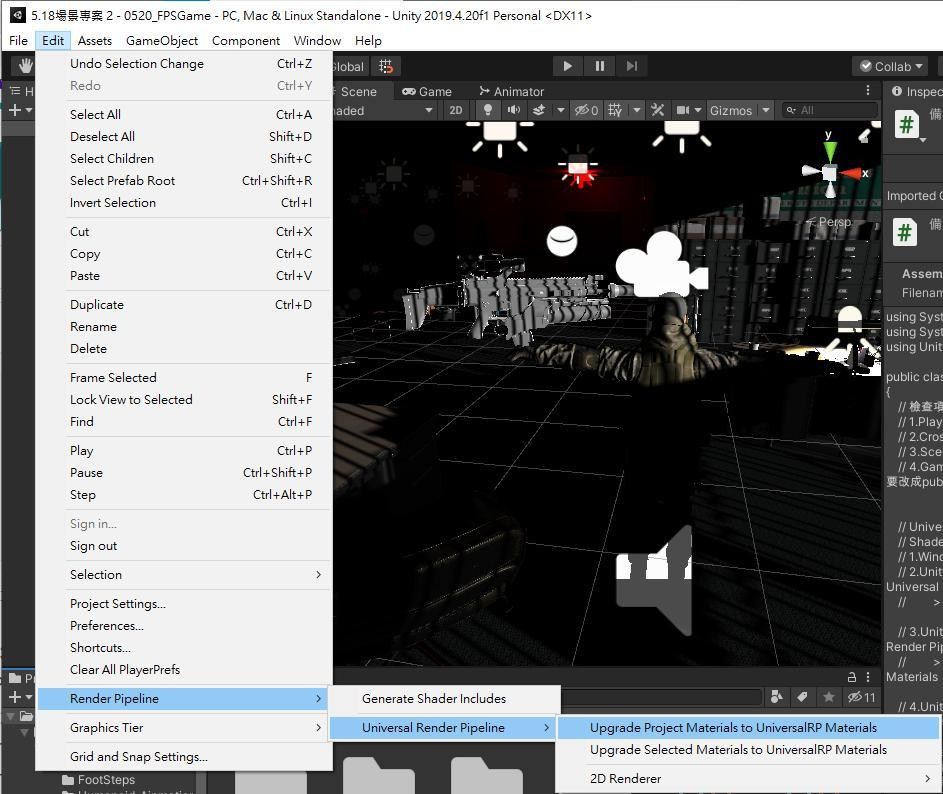
Task: Switch to the Game tab
Action: [428, 90]
